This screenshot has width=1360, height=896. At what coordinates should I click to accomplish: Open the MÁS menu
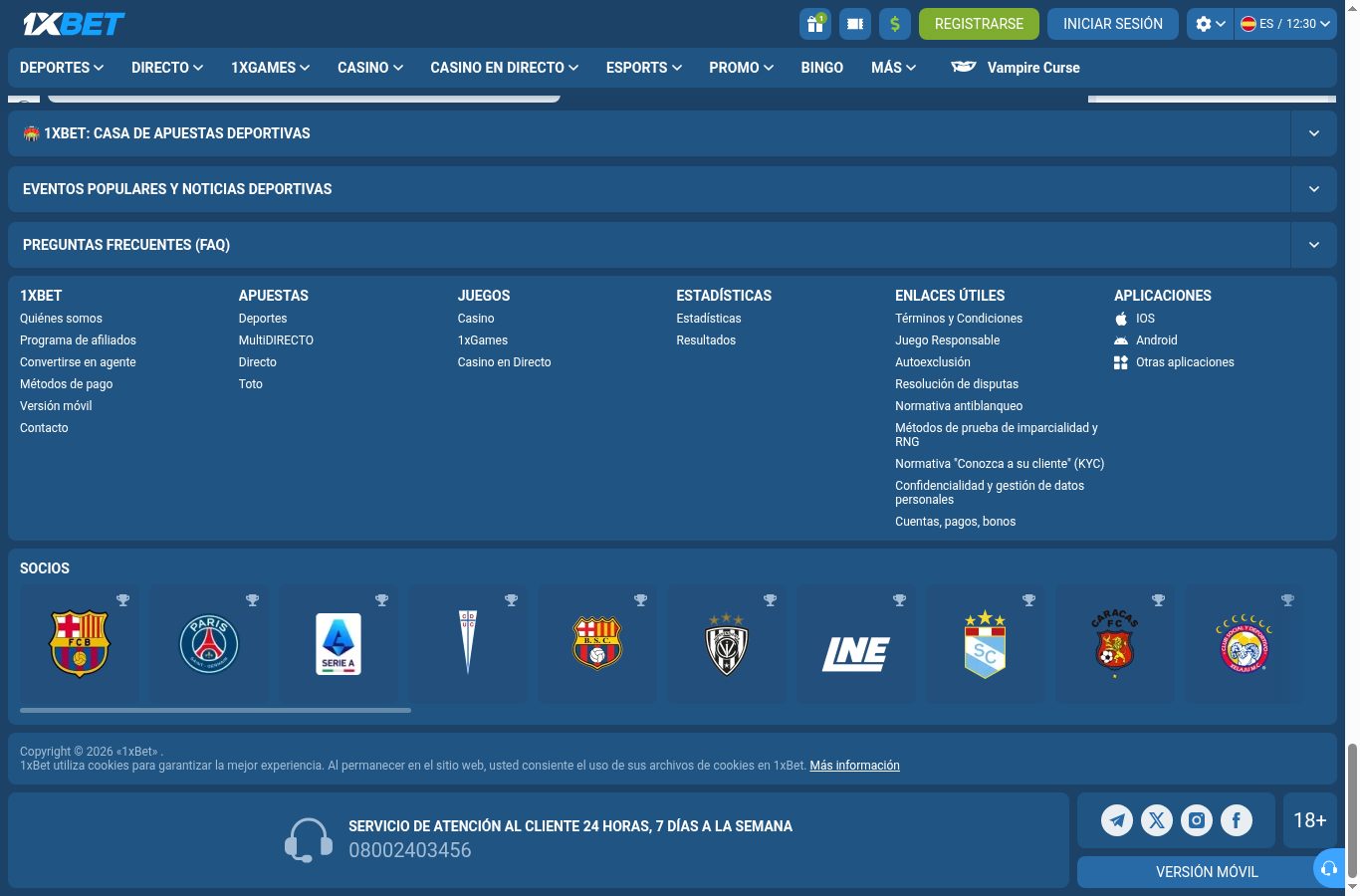click(894, 68)
